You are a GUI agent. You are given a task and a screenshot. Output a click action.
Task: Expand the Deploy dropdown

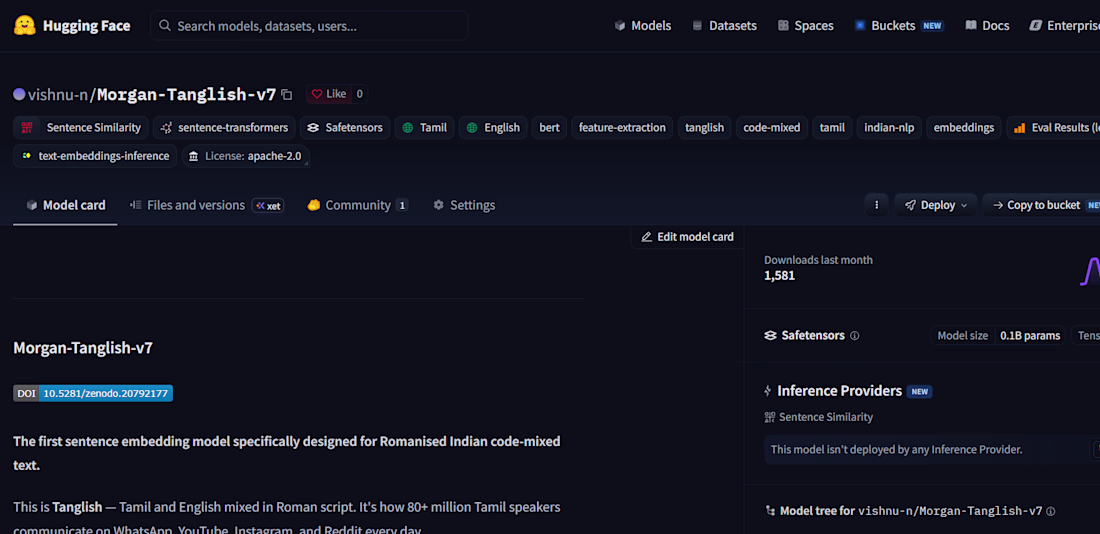coord(935,205)
